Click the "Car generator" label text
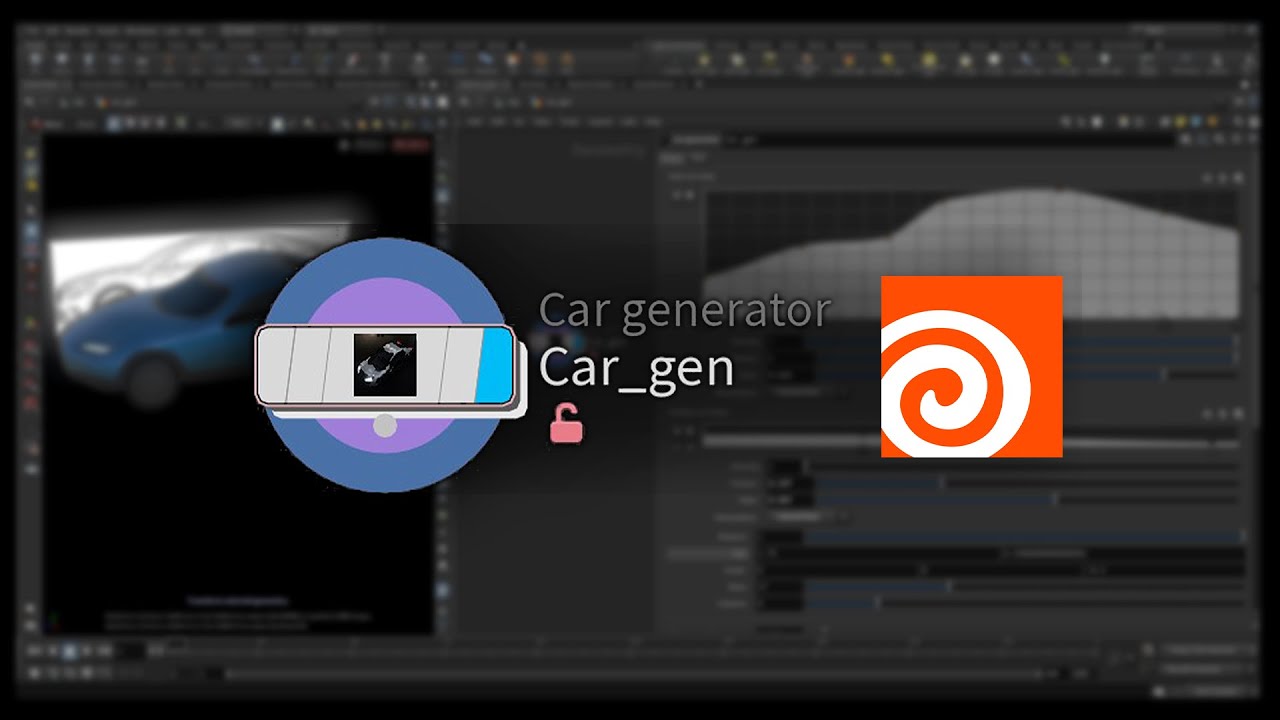This screenshot has height=720, width=1280. point(685,312)
